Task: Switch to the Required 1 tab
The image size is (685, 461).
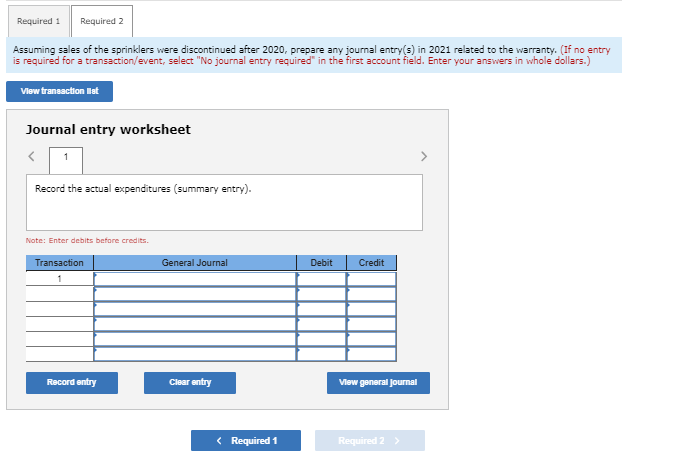Action: point(38,21)
